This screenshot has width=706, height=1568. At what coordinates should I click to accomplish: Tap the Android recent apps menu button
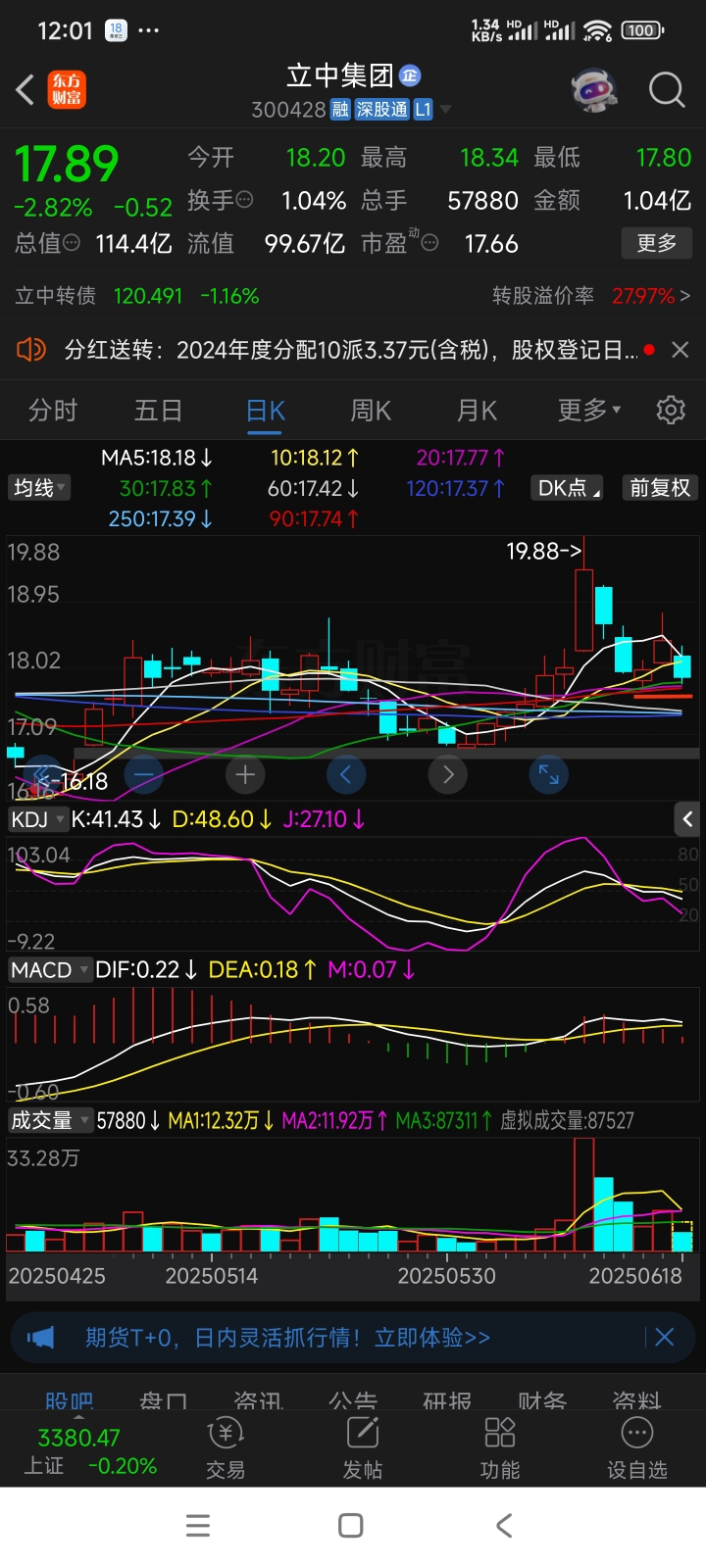pyautogui.click(x=198, y=1526)
